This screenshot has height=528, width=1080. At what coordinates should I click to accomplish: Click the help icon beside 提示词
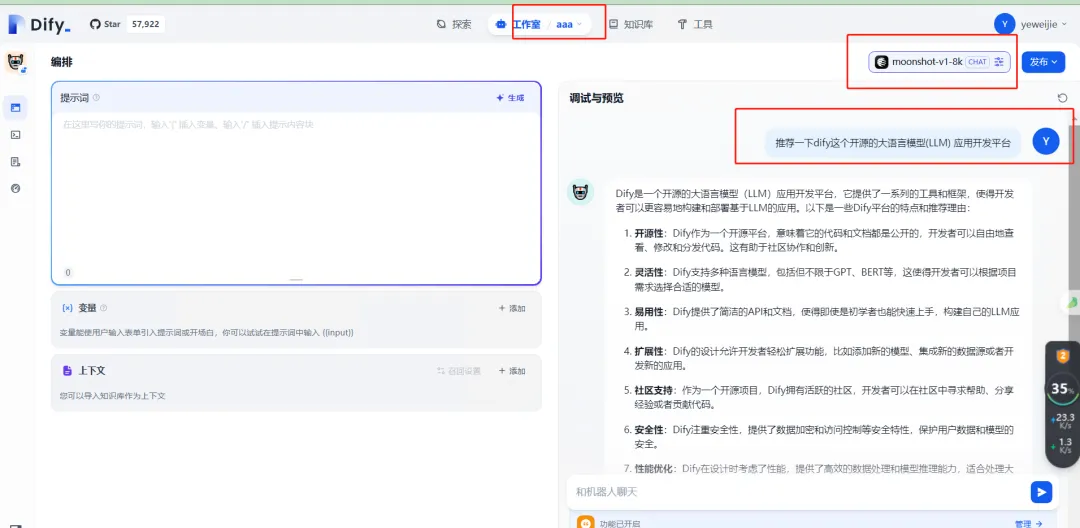[x=97, y=98]
